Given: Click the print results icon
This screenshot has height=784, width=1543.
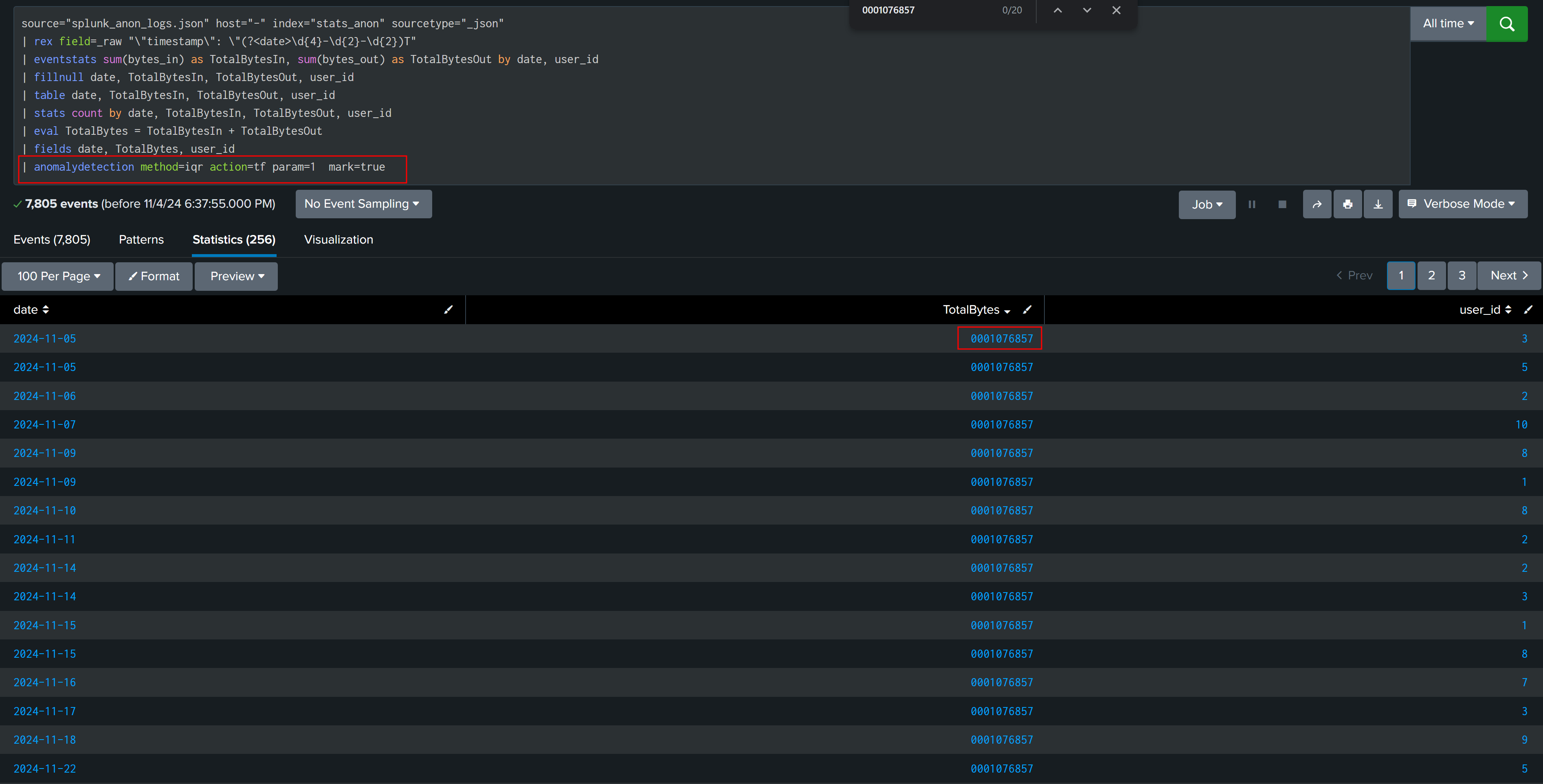Looking at the screenshot, I should tap(1347, 204).
